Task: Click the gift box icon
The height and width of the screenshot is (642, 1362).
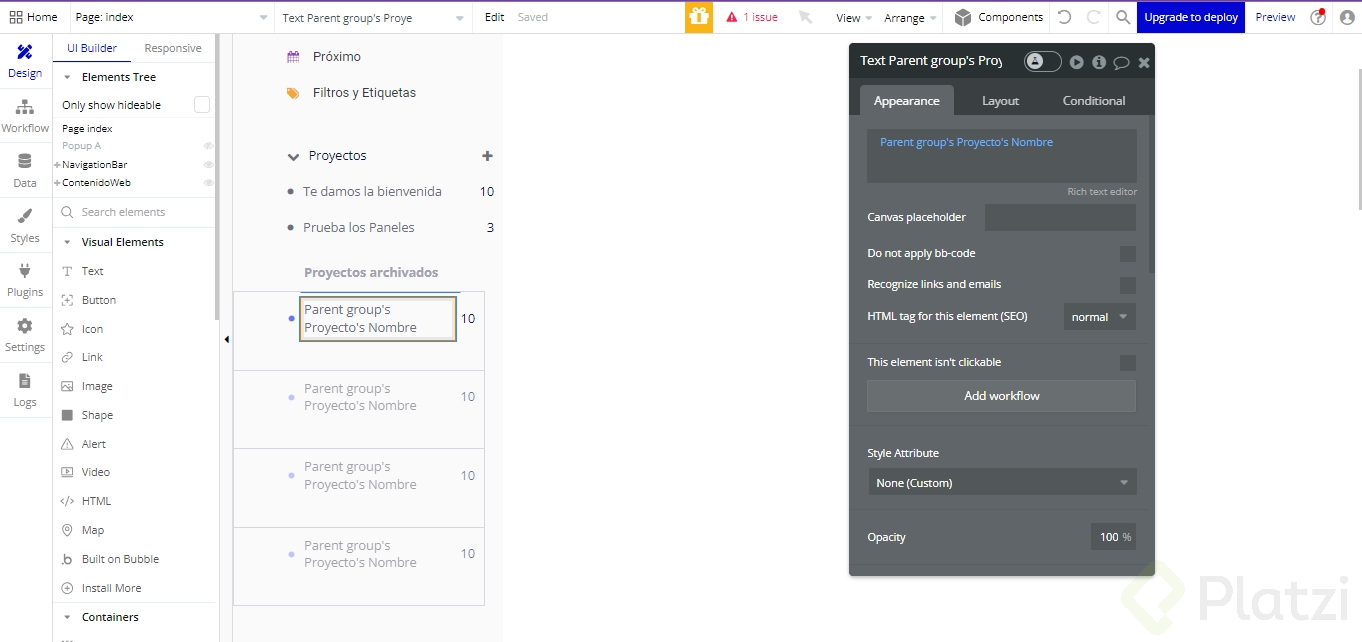Action: (699, 17)
